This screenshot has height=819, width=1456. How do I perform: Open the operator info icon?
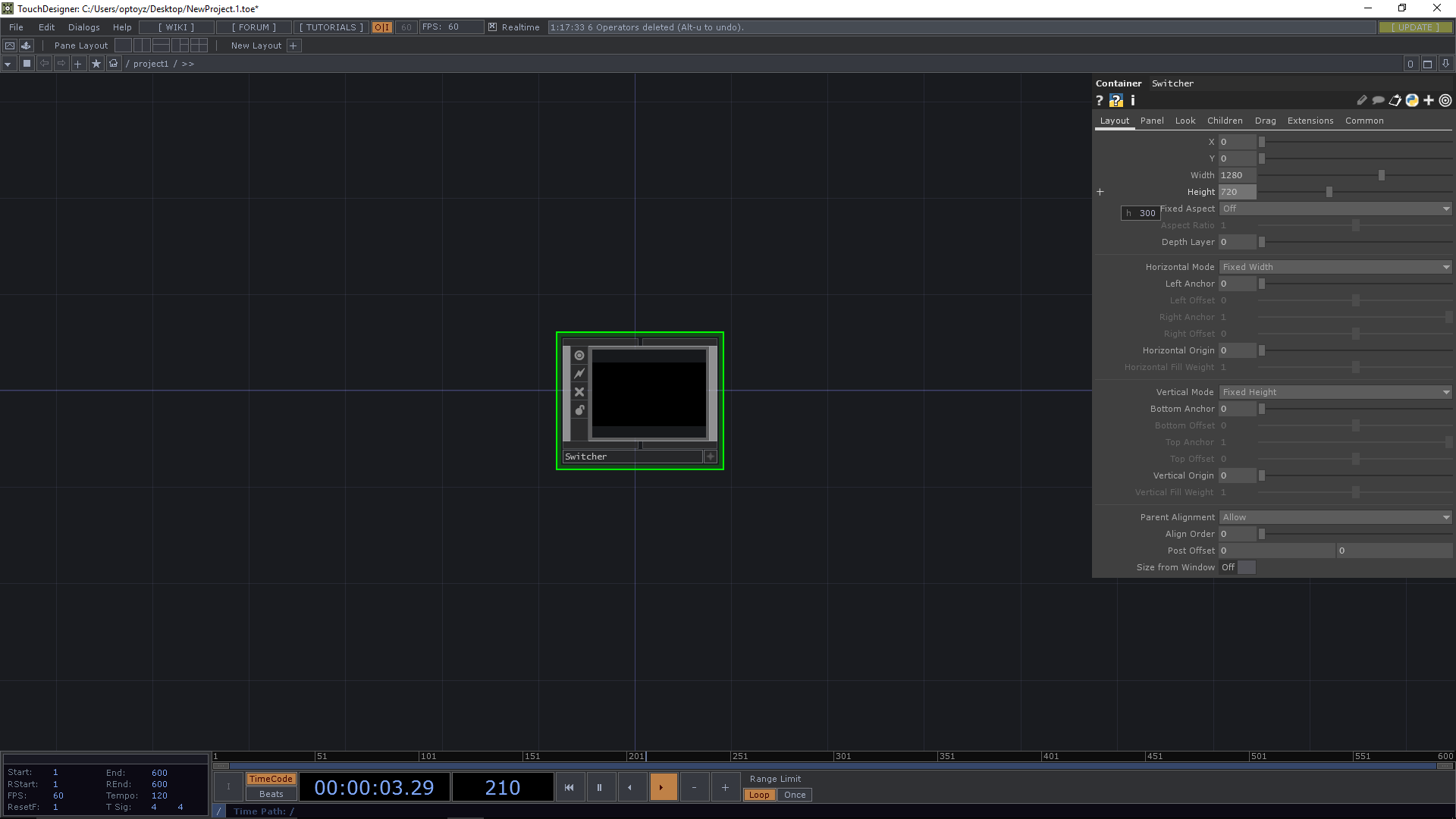tap(1133, 100)
